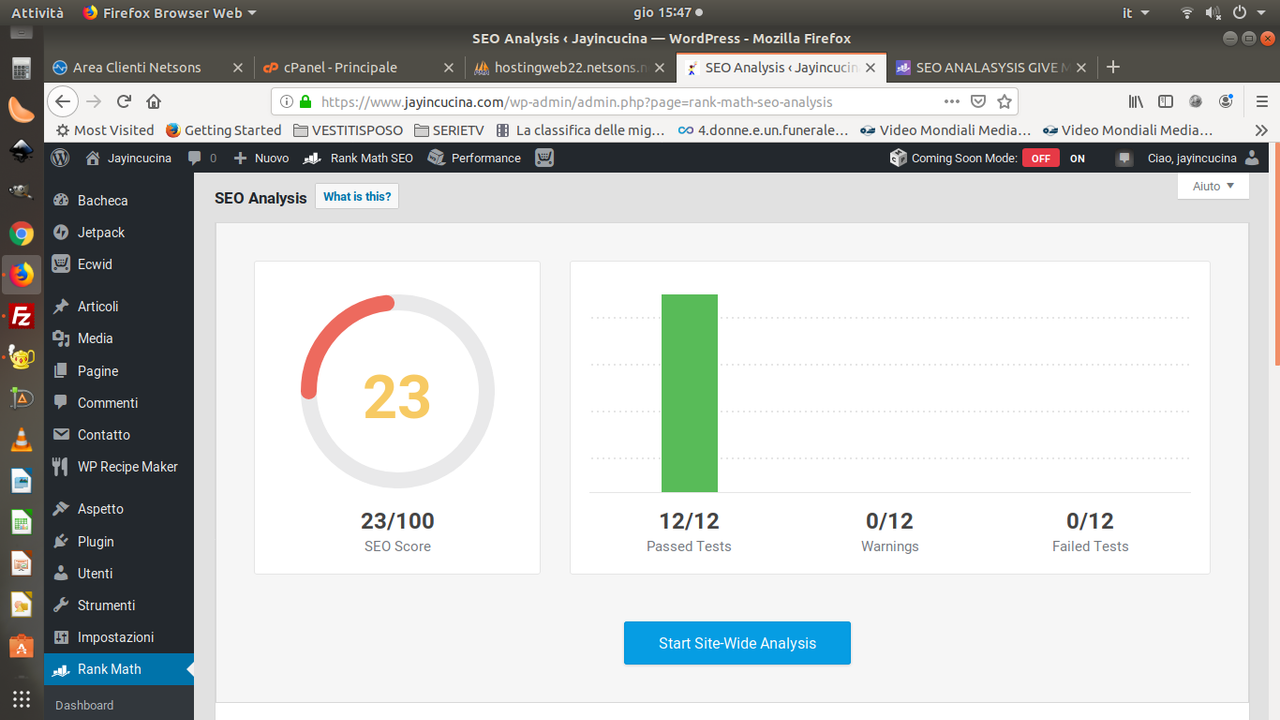Screen dimensions: 1280x720
Task: Open the Ecwid store menu
Action: click(95, 264)
